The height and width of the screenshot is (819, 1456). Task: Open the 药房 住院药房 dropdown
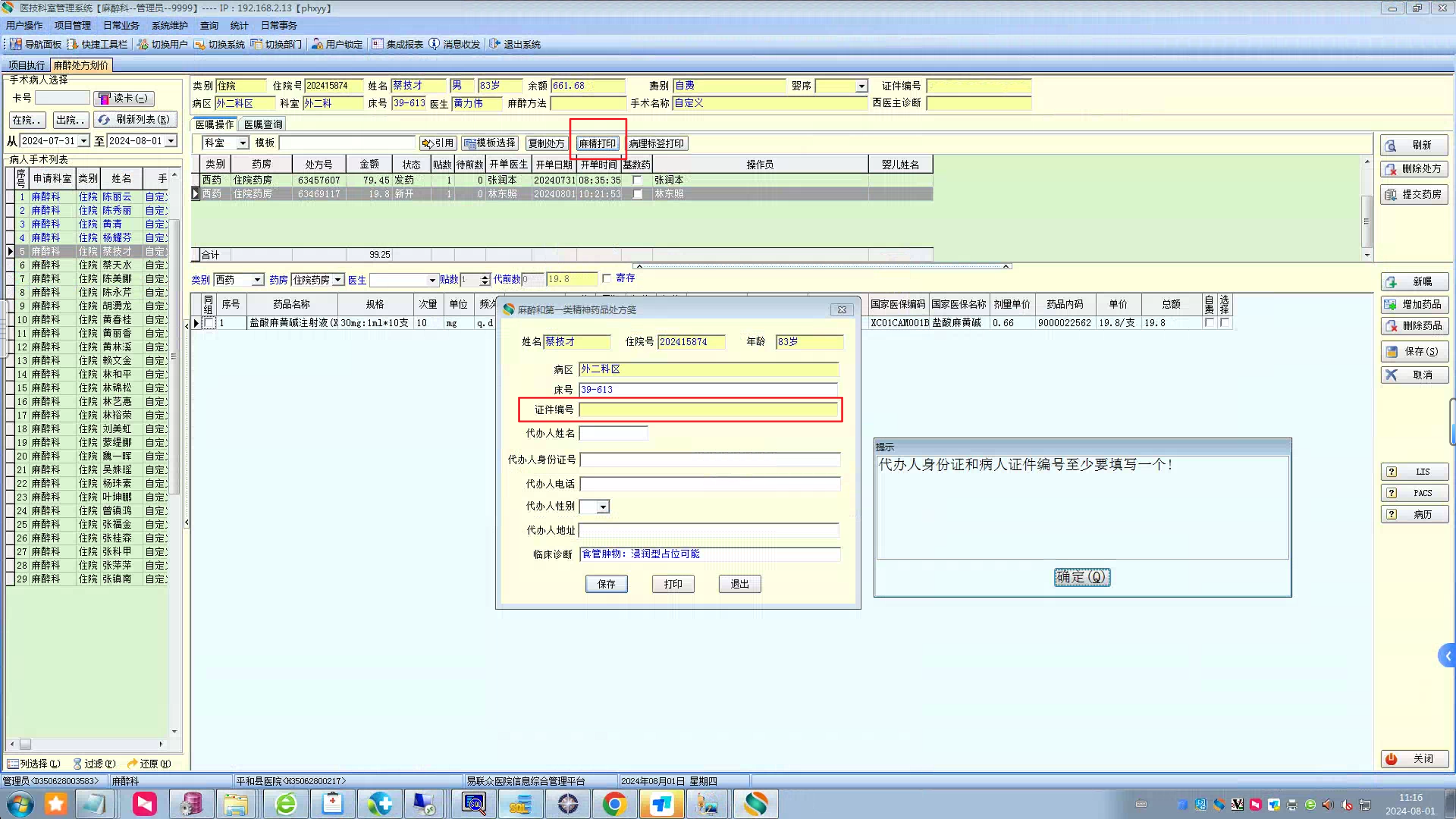[337, 280]
